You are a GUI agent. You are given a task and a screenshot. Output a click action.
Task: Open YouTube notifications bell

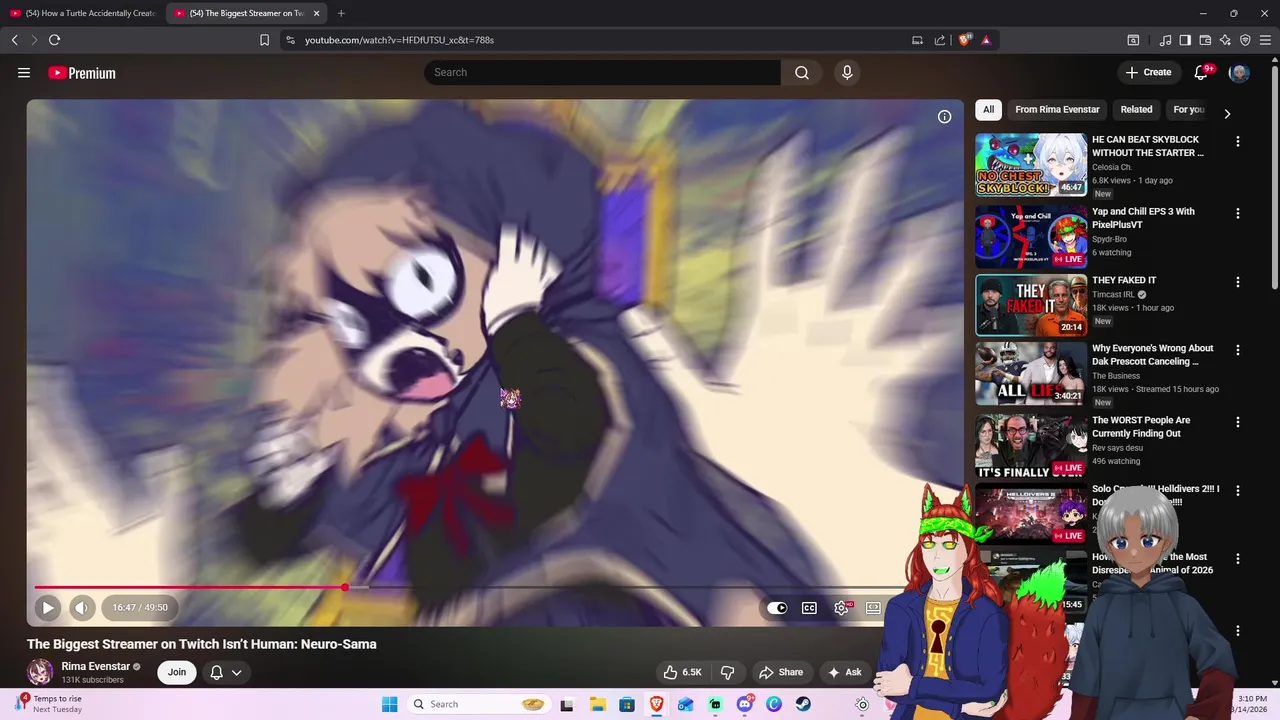[x=1203, y=72]
